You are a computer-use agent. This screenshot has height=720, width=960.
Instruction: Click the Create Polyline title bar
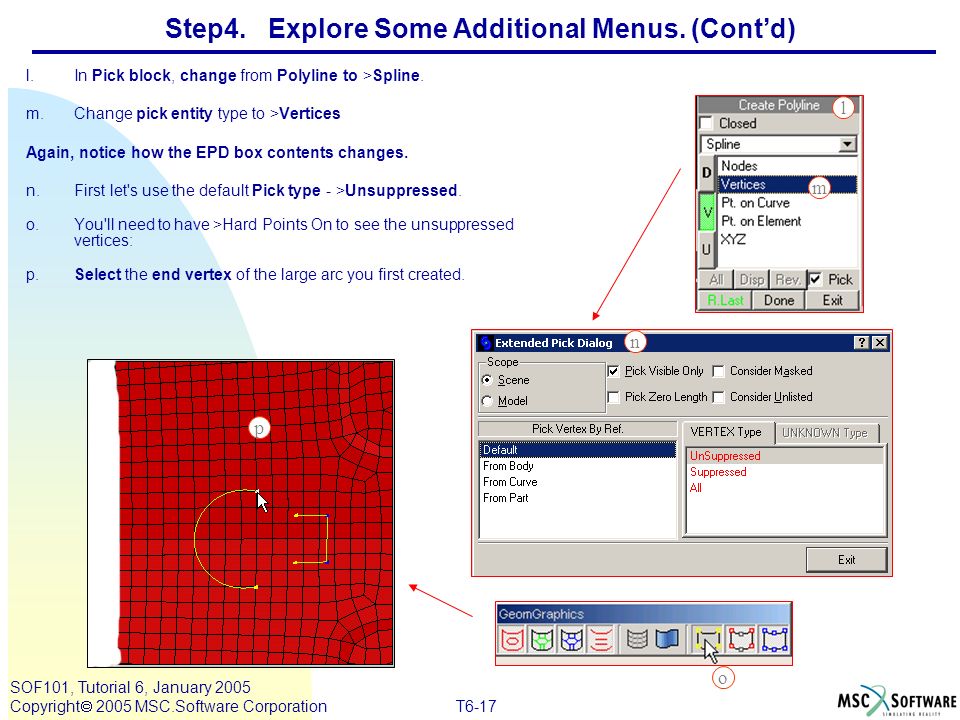point(779,105)
